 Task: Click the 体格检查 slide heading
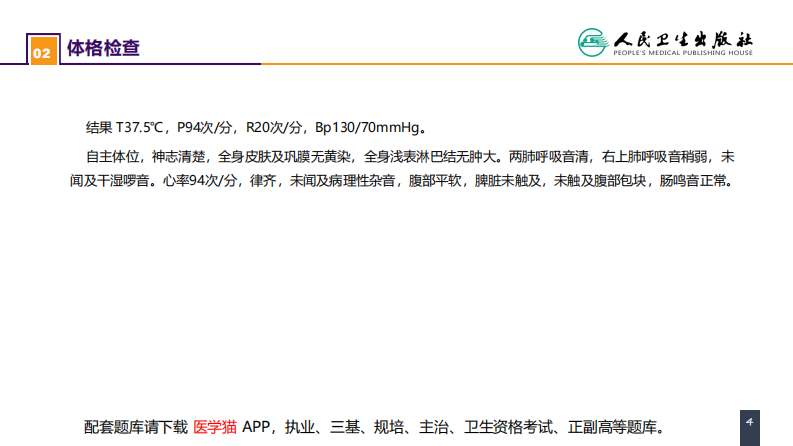point(103,48)
